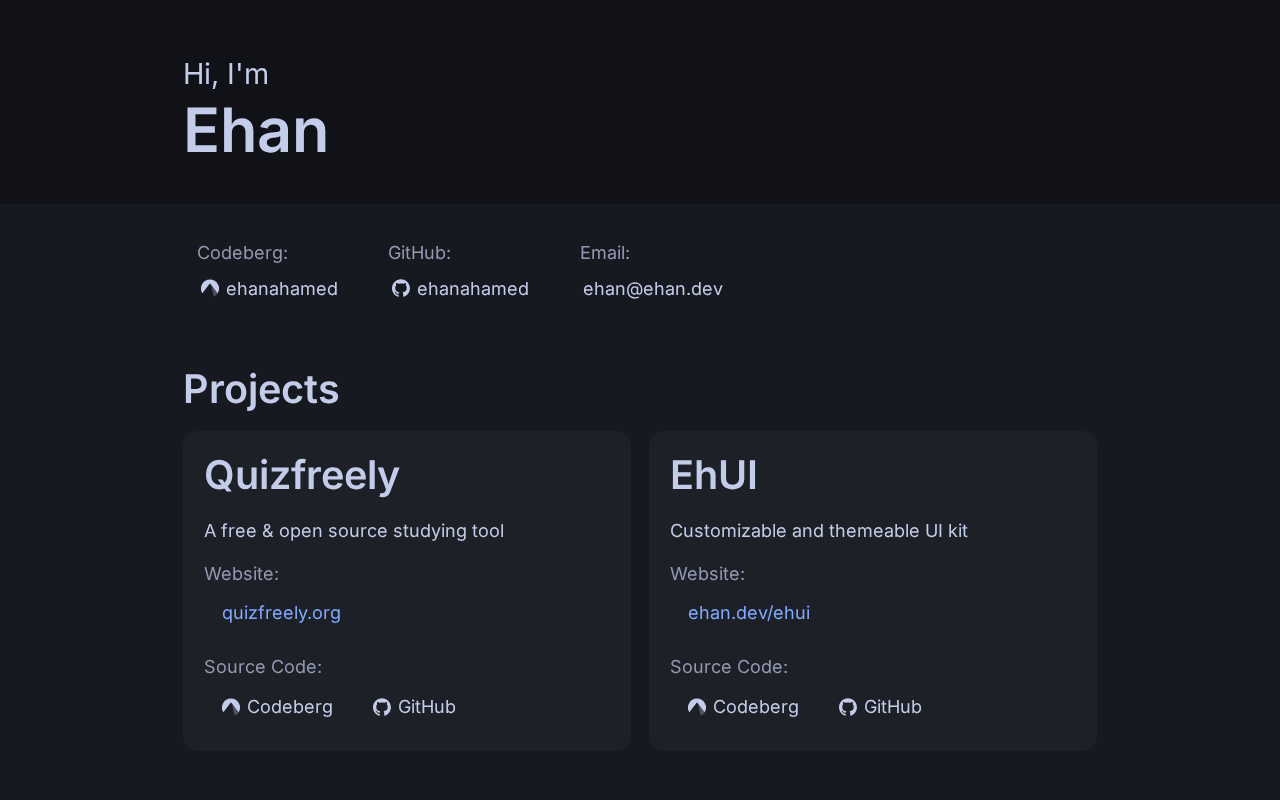Visit the ehan.dev/ehui website link
The width and height of the screenshot is (1280, 800).
point(749,613)
